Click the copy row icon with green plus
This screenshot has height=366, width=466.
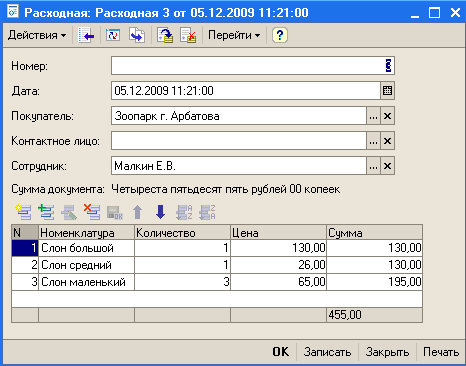46,212
